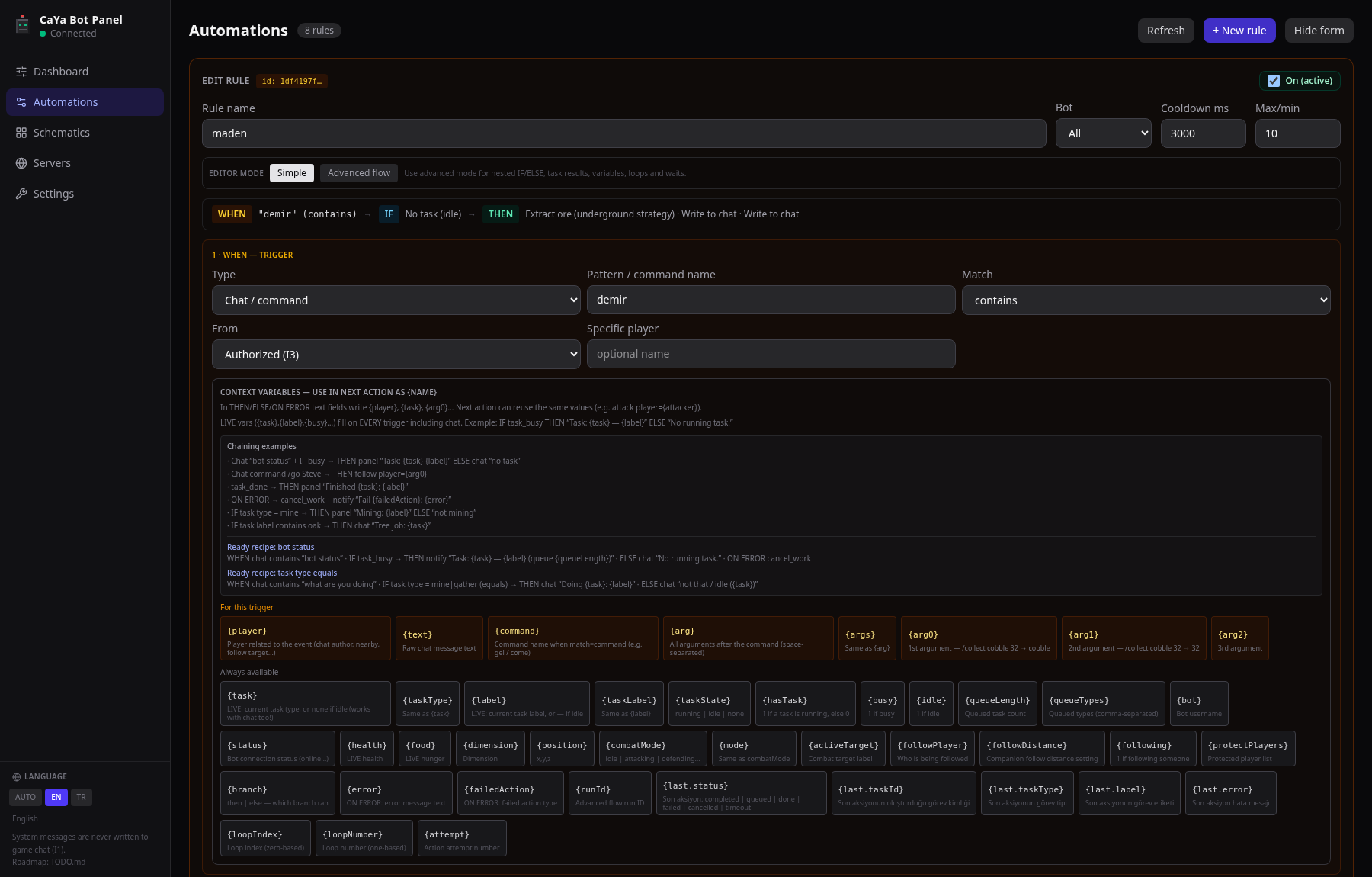Open the From dropdown
The image size is (1372, 877).
396,355
